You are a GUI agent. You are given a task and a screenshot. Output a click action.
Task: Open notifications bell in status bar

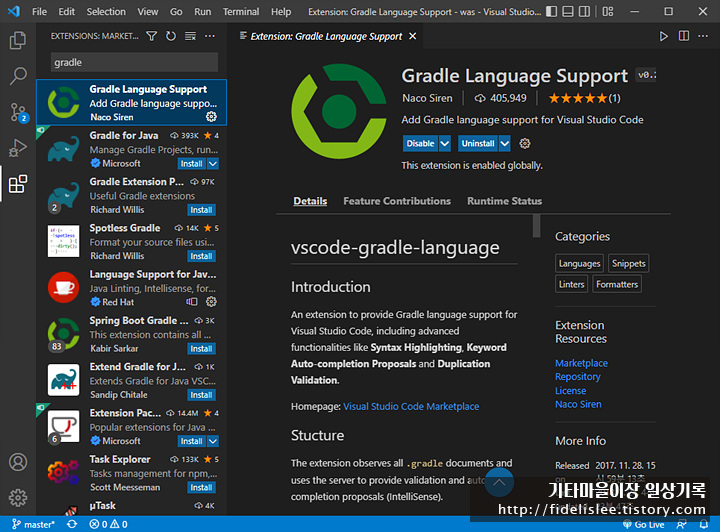(x=703, y=524)
